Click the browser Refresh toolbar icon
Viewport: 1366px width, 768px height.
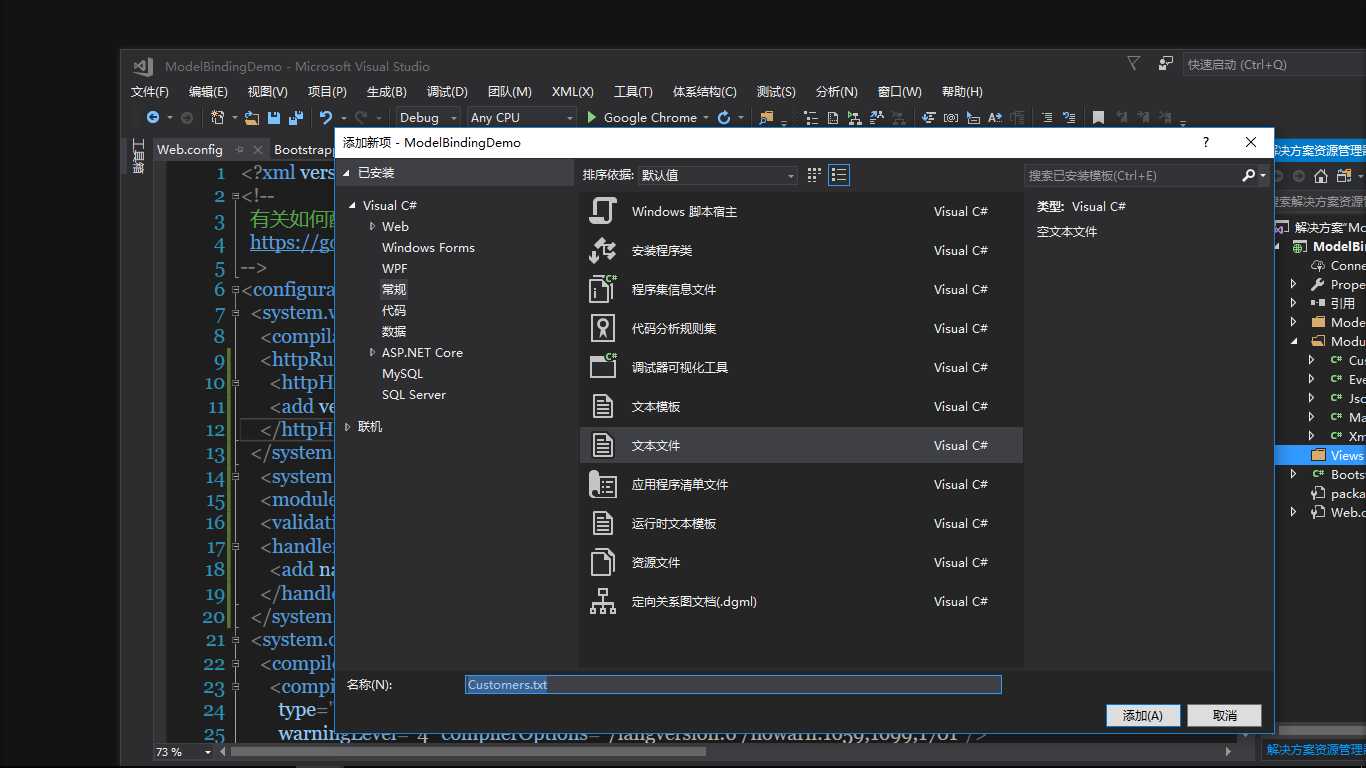[724, 117]
